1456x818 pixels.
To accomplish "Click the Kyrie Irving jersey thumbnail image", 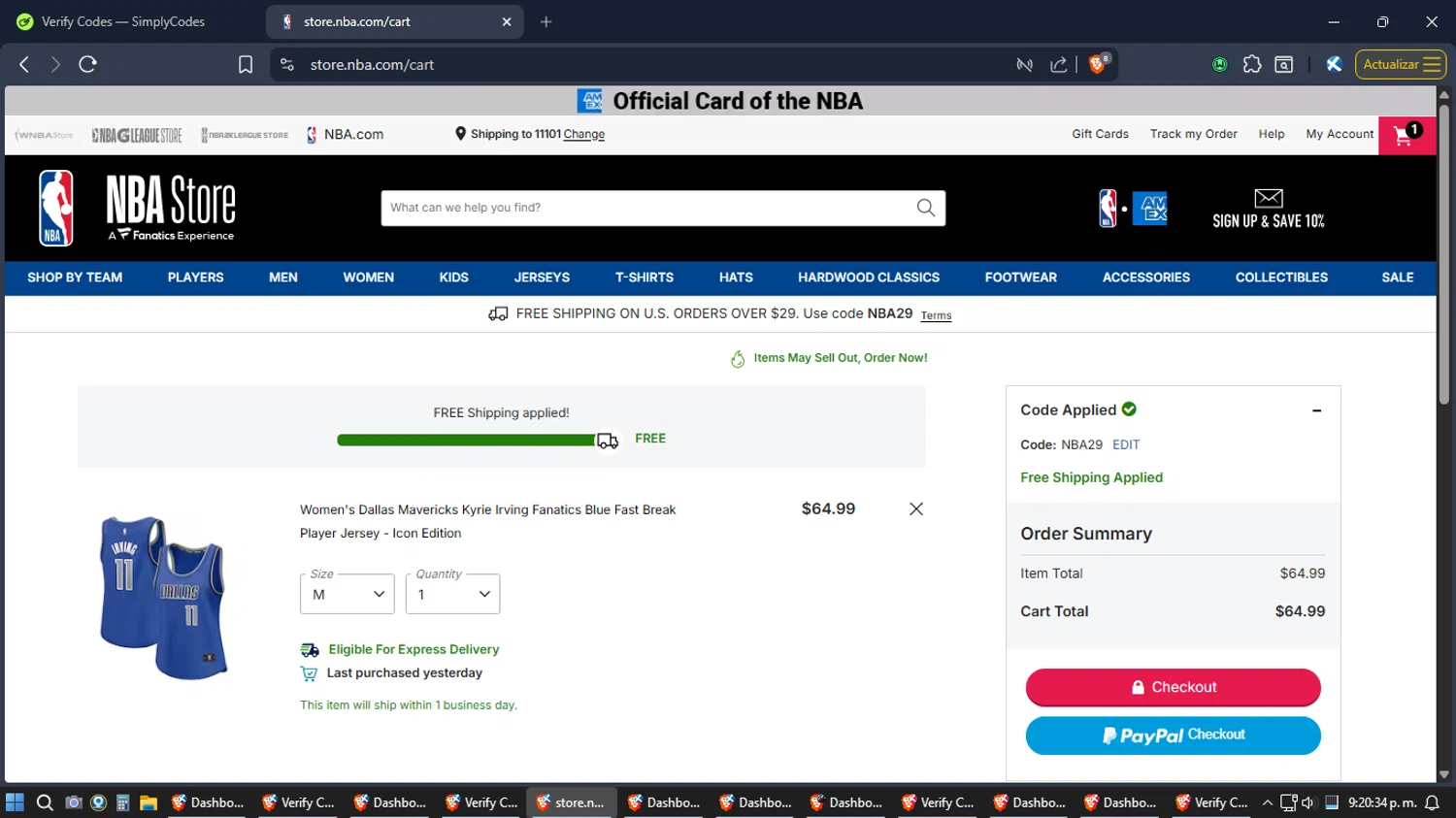I will pos(163,597).
